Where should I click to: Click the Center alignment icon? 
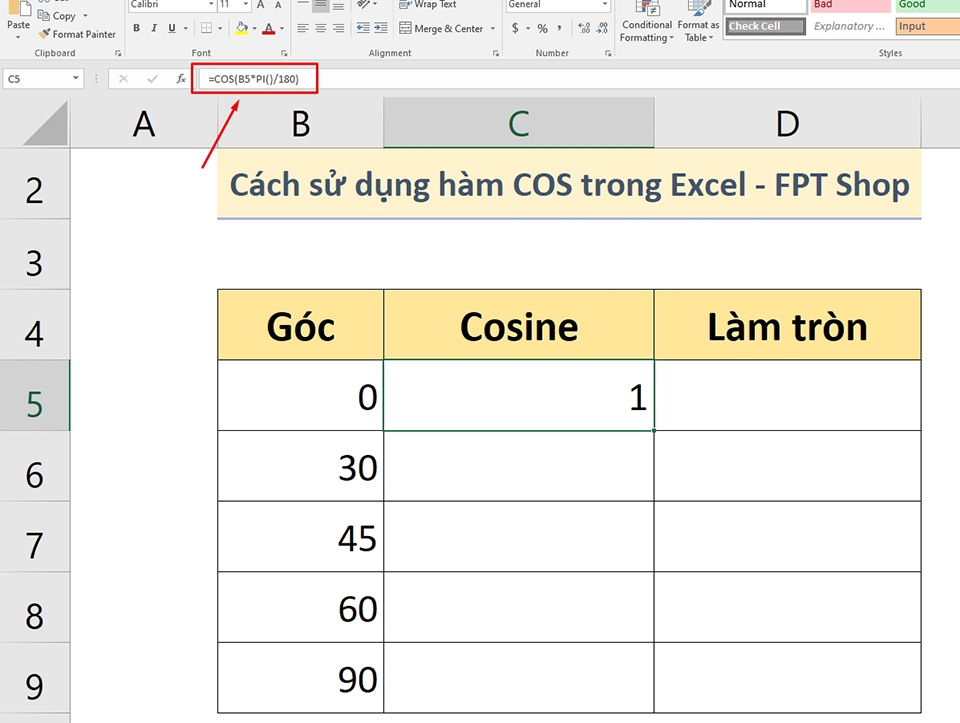[320, 28]
